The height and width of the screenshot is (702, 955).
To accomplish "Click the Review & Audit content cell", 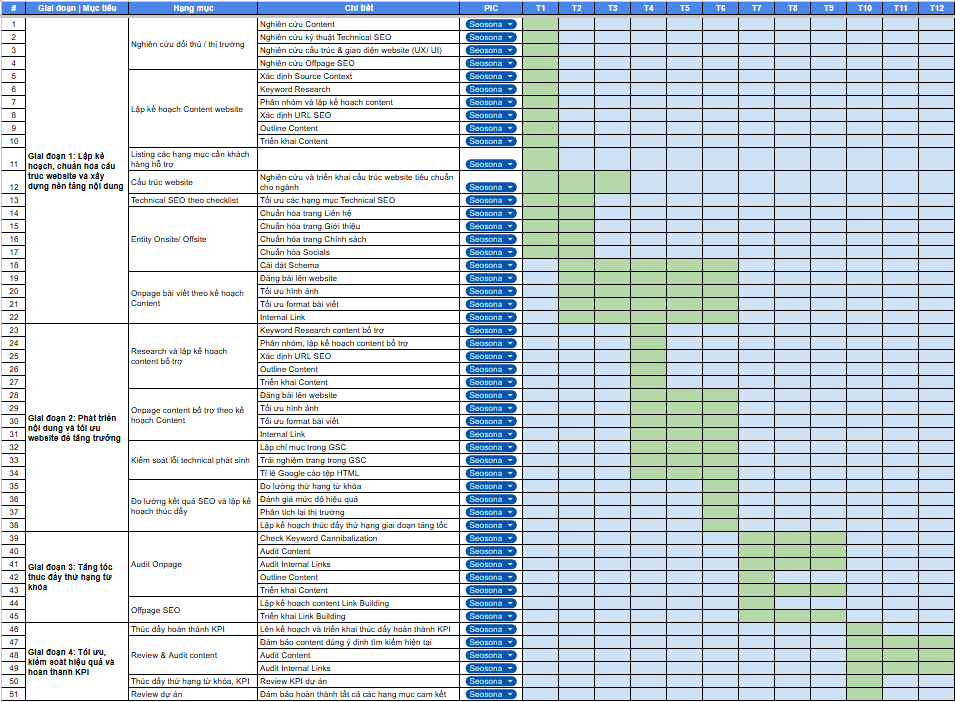I will 193,655.
